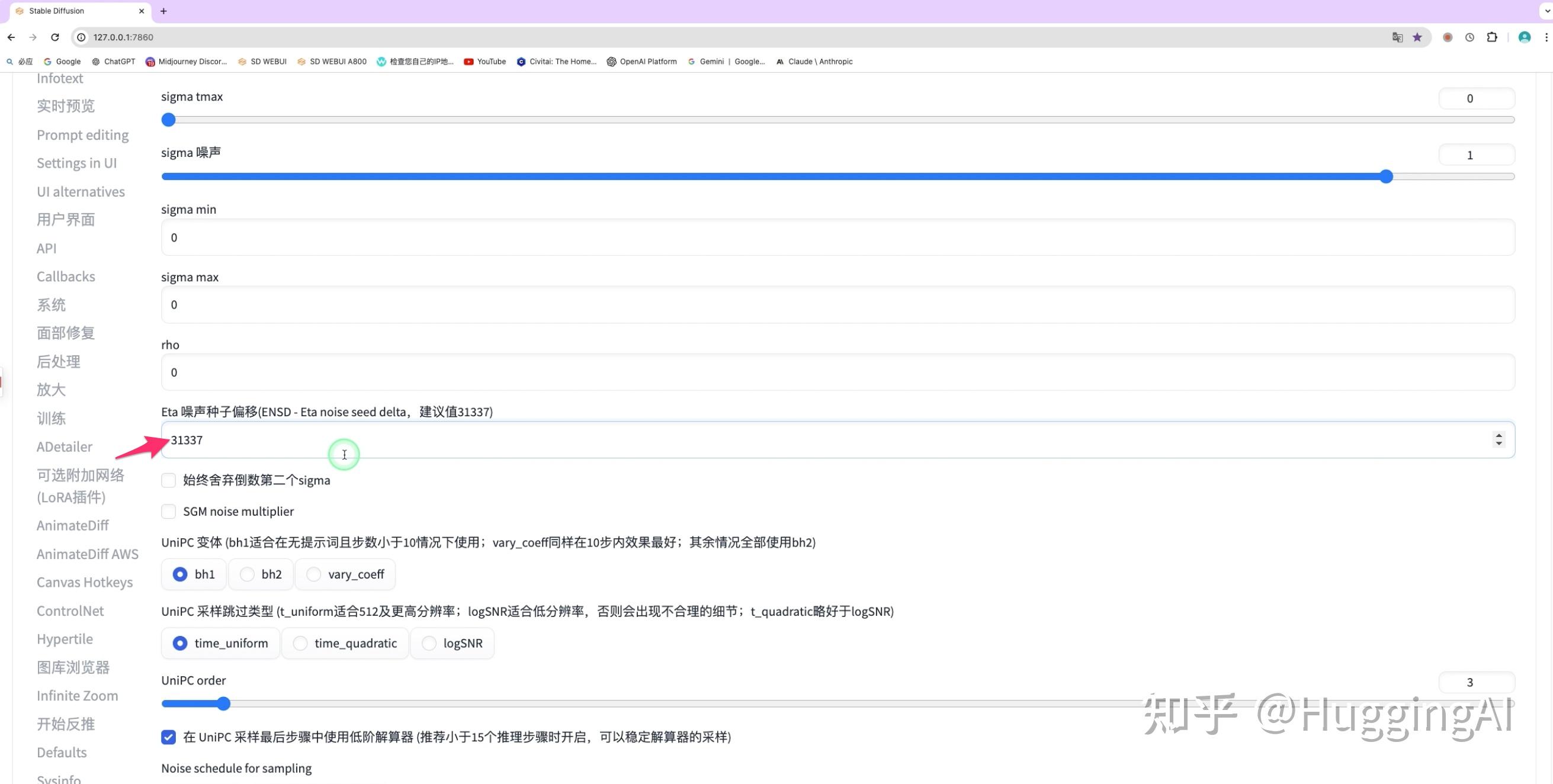
Task: Select the bh2 UniPC variant
Action: (246, 574)
